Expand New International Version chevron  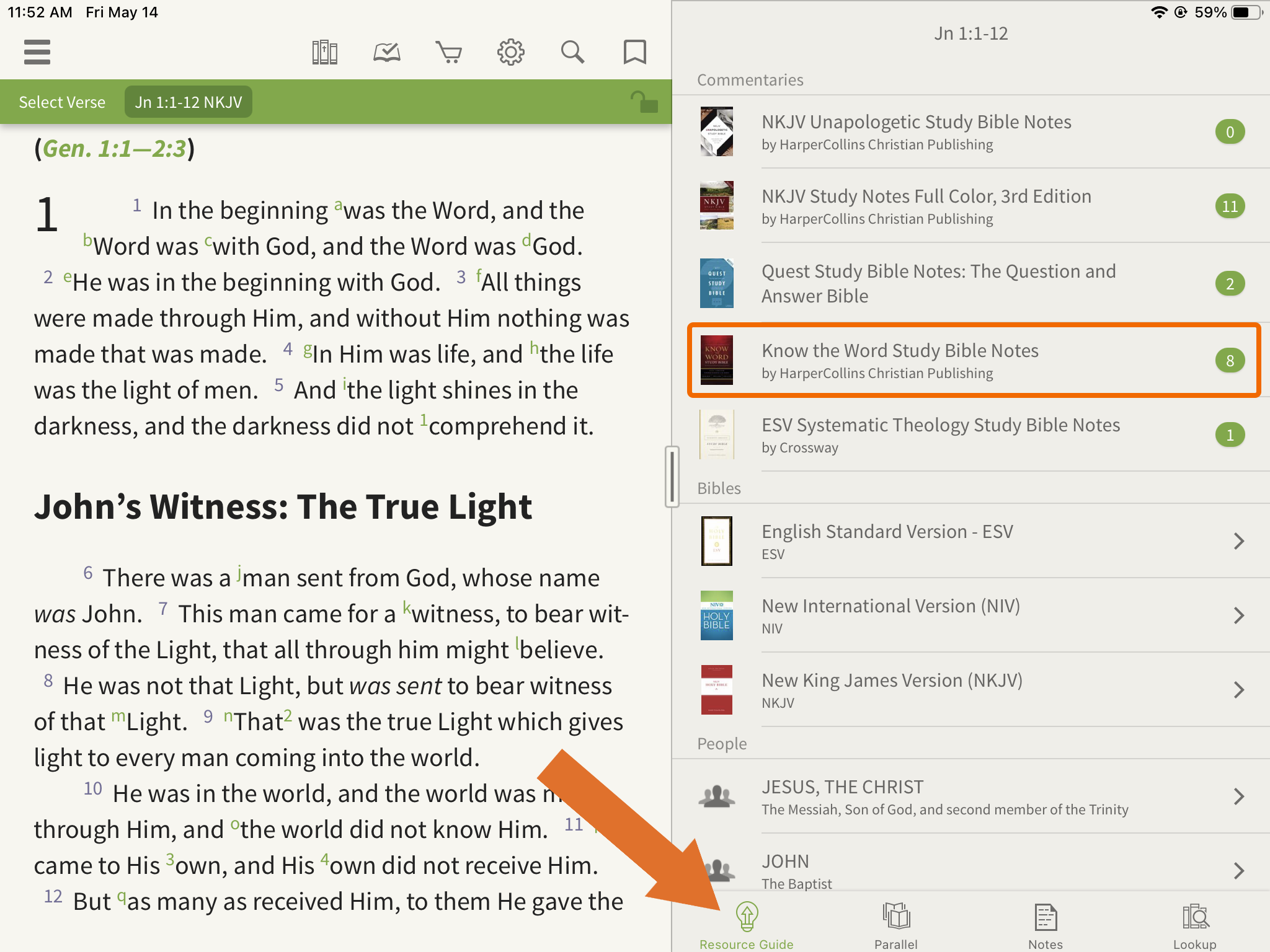click(1238, 615)
